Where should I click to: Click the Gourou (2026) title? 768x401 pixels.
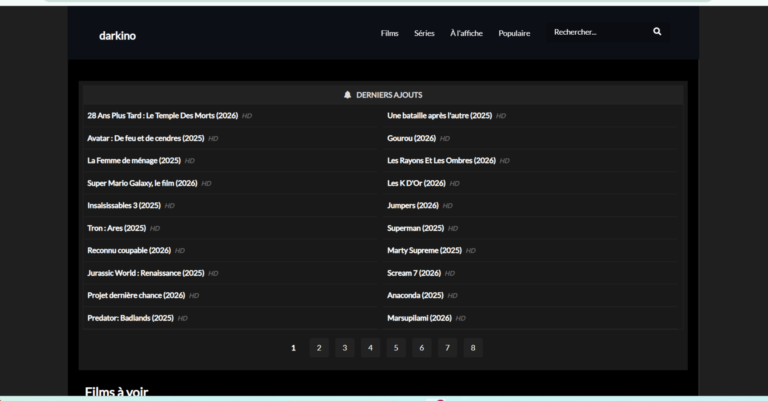tap(411, 138)
